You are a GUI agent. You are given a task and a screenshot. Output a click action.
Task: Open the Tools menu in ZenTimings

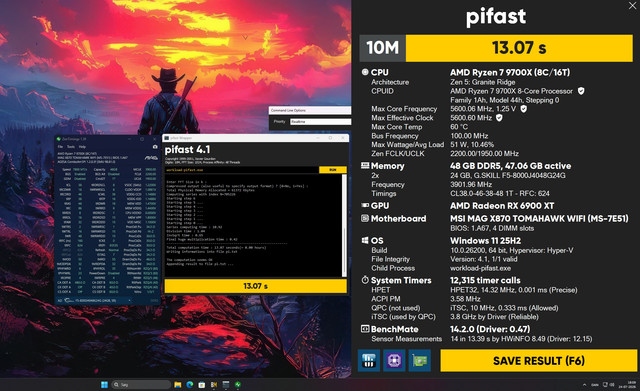click(71, 147)
